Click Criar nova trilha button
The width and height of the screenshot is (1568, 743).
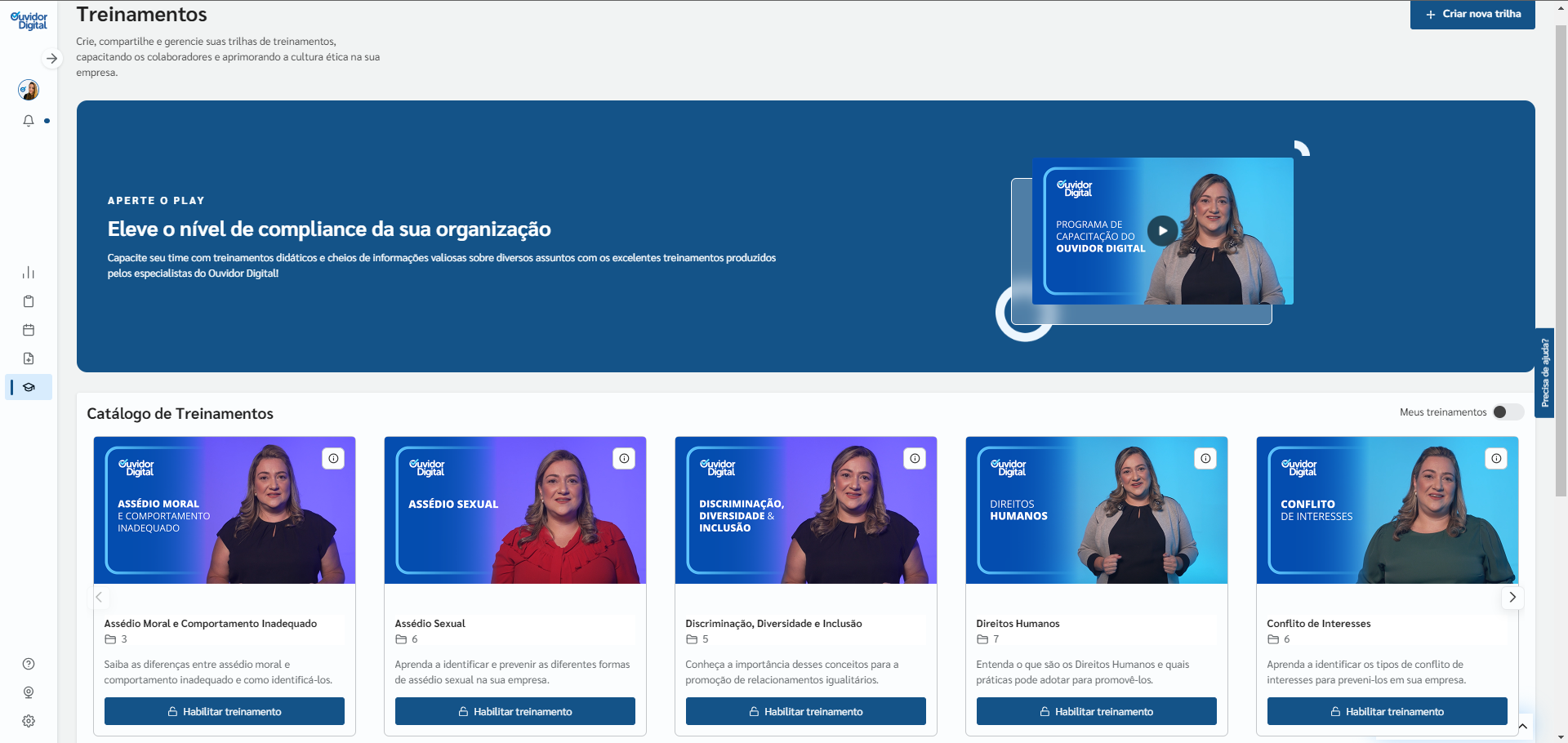coord(1472,15)
